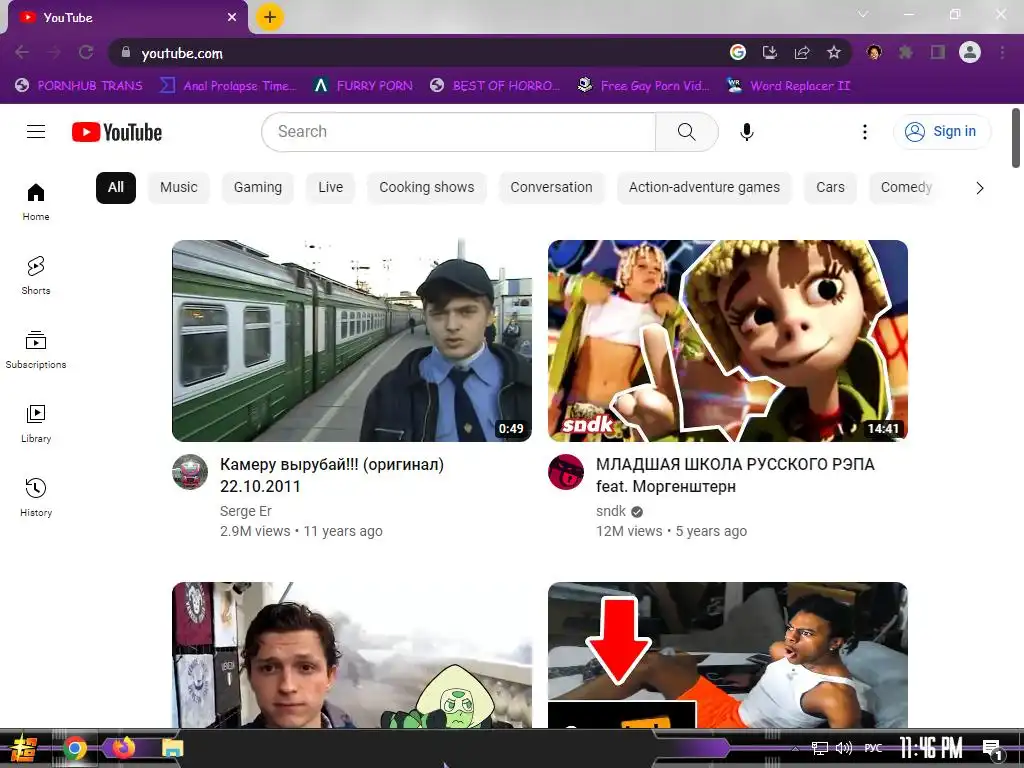Click the avatar extension icon in toolbar
Viewport: 1024px width, 768px height.
click(x=874, y=52)
